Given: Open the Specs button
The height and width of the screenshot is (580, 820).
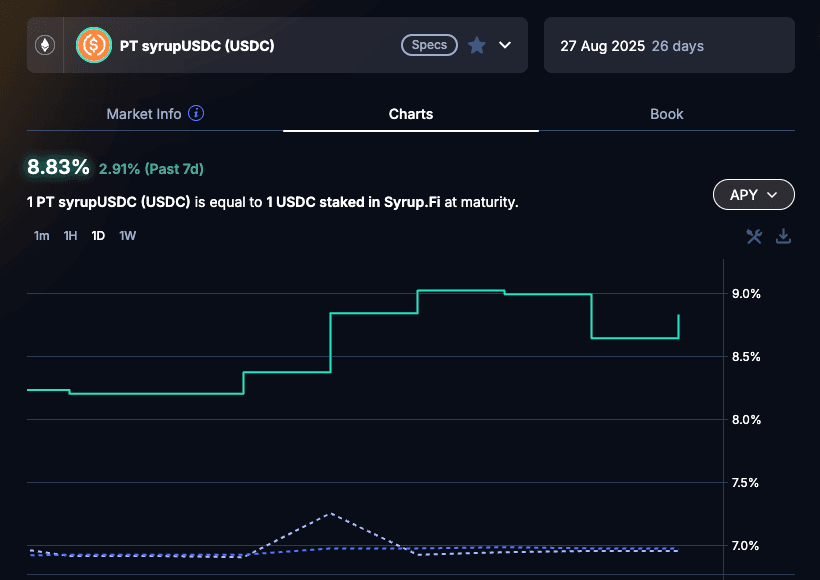Looking at the screenshot, I should [429, 45].
